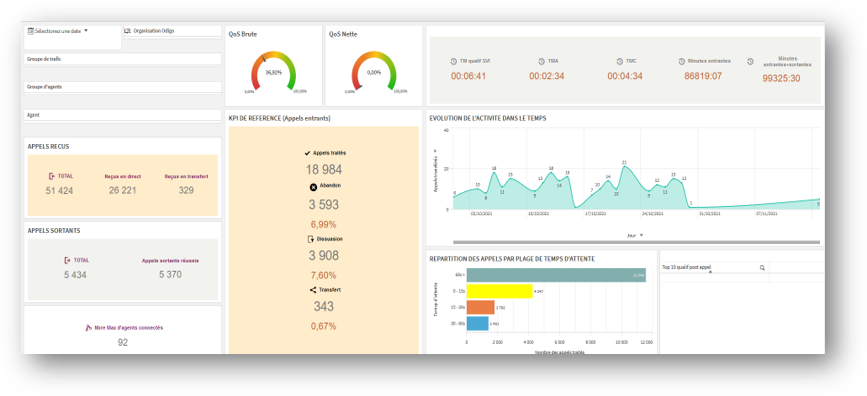
Task: Click the QoS Brute gauge
Action: [x=274, y=72]
